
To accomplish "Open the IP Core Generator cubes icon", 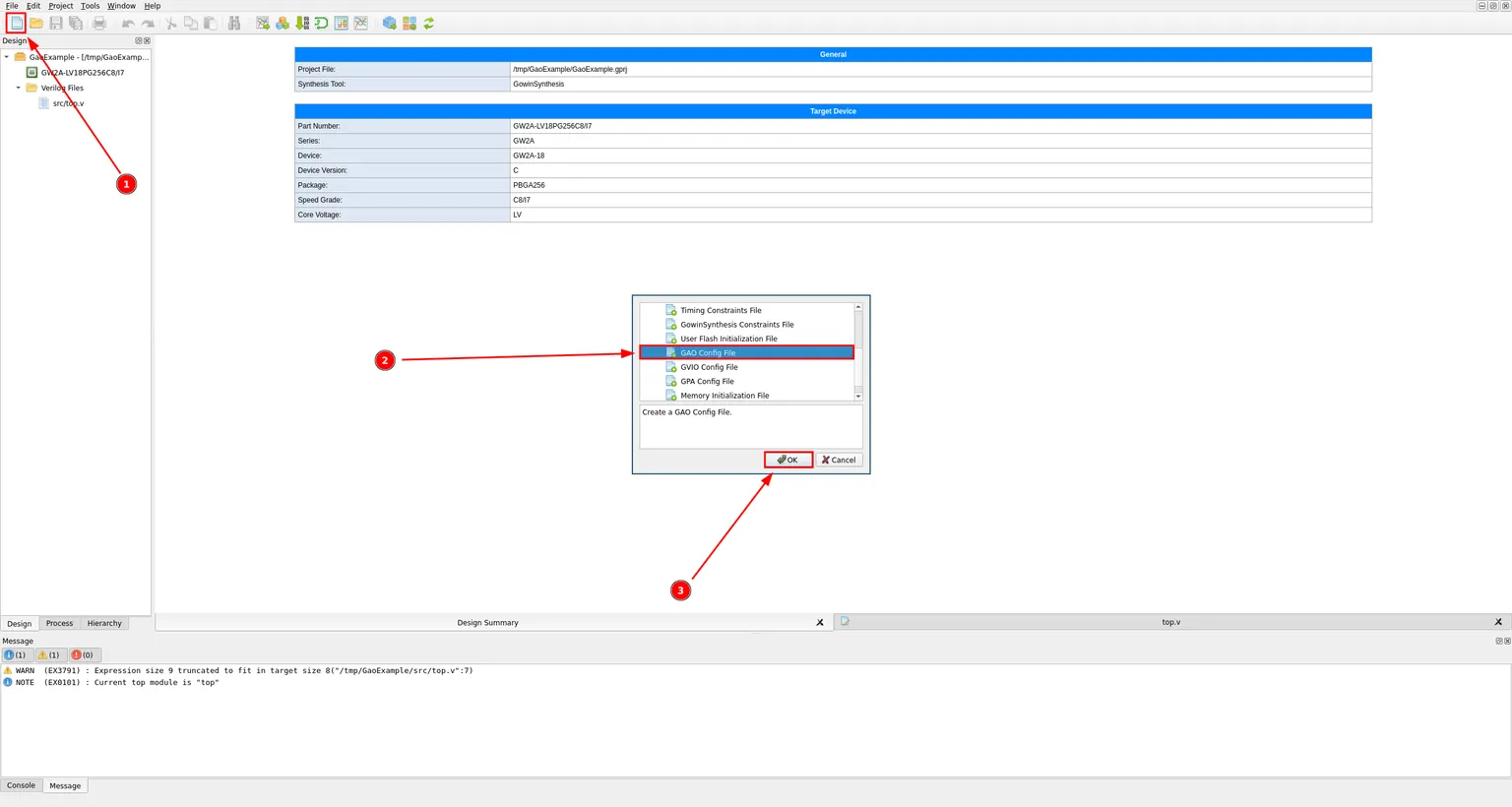I will pyautogui.click(x=283, y=23).
